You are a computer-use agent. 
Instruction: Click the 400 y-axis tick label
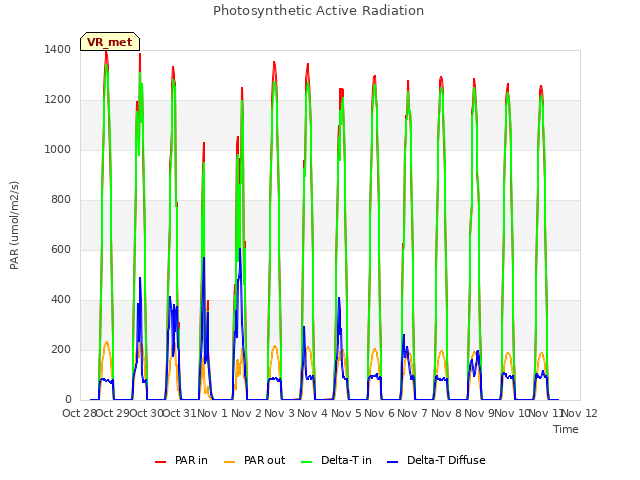tap(61, 300)
